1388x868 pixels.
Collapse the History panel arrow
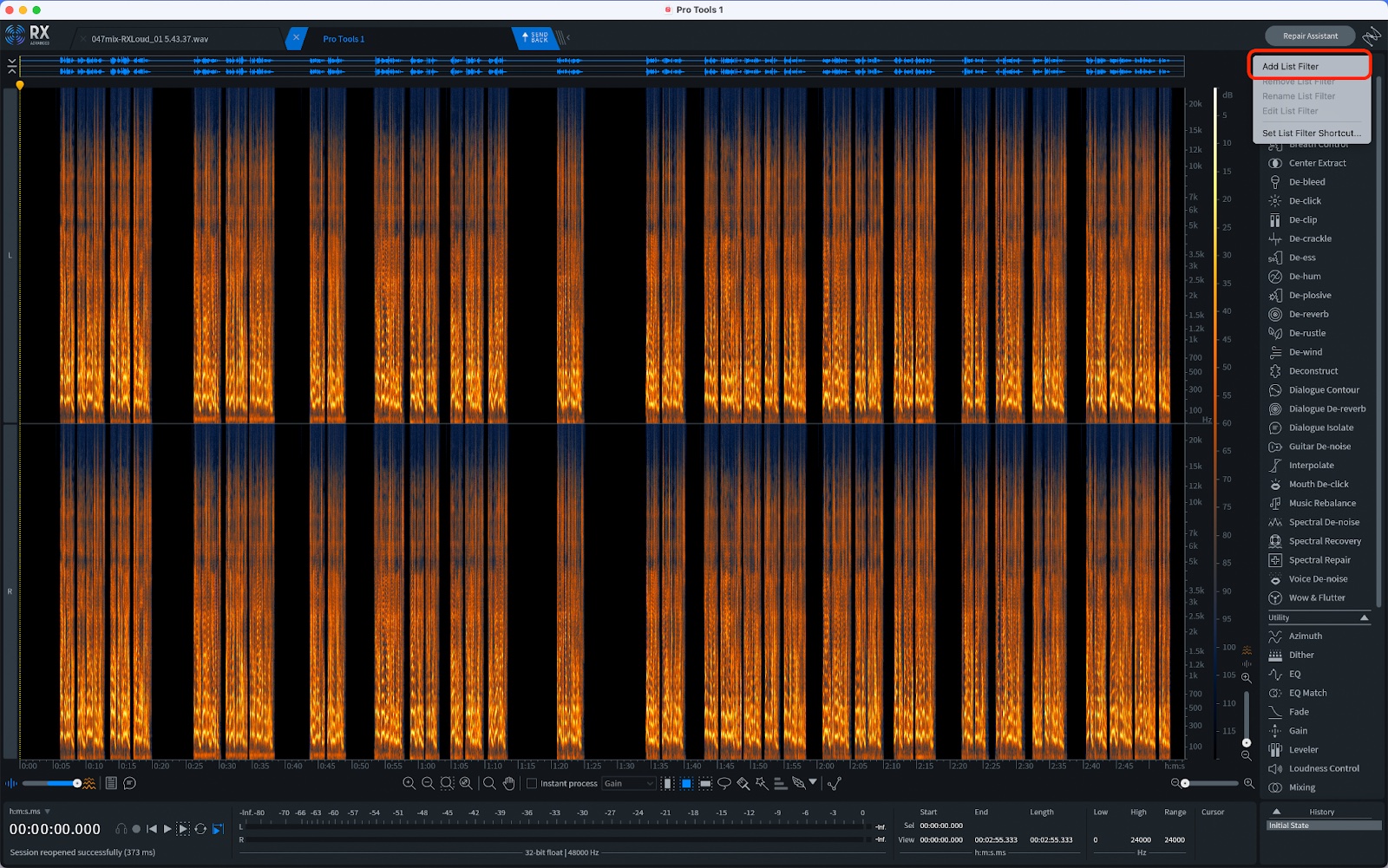[x=1276, y=812]
